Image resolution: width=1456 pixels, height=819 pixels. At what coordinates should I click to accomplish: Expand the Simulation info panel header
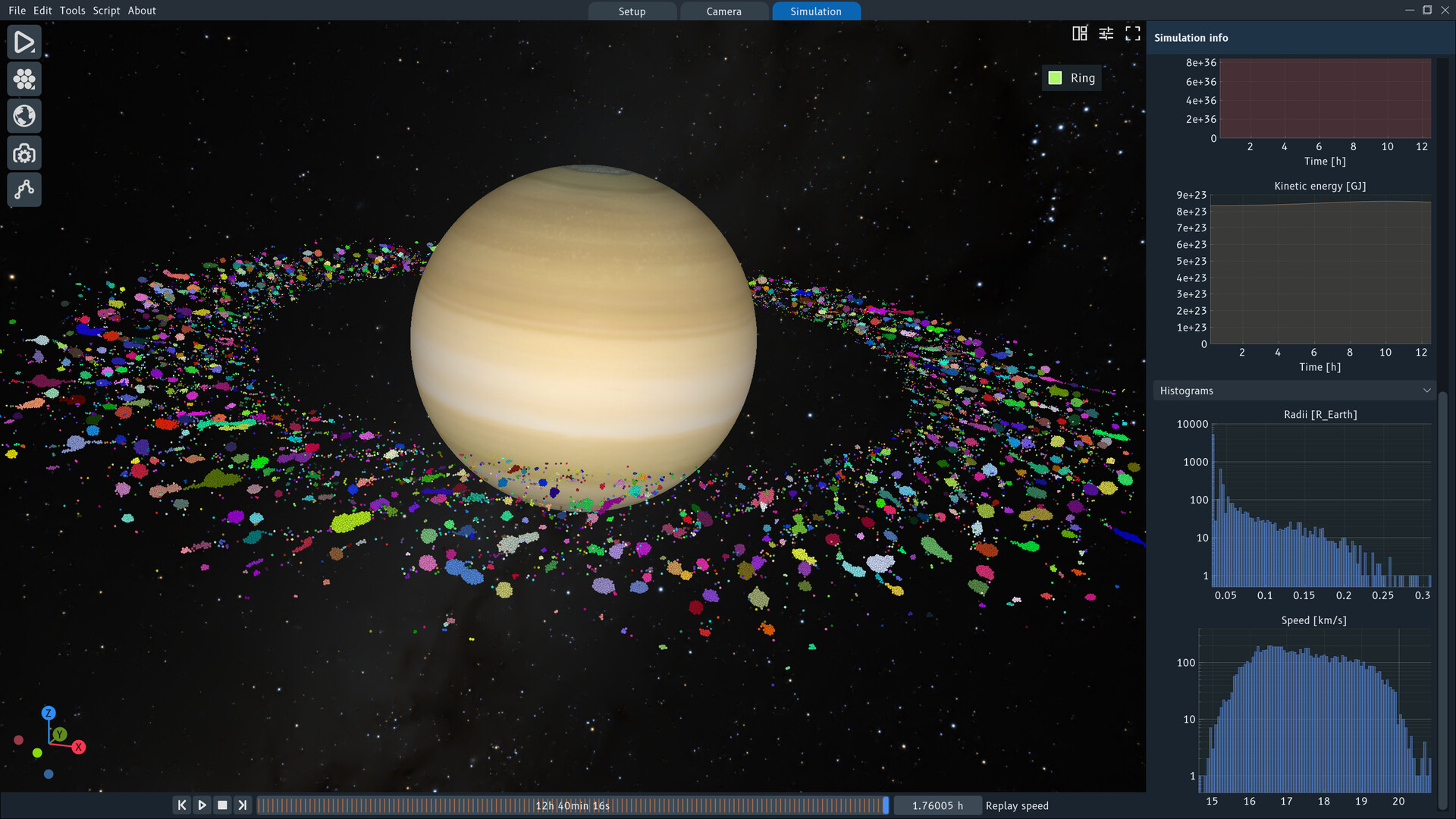coord(1191,37)
